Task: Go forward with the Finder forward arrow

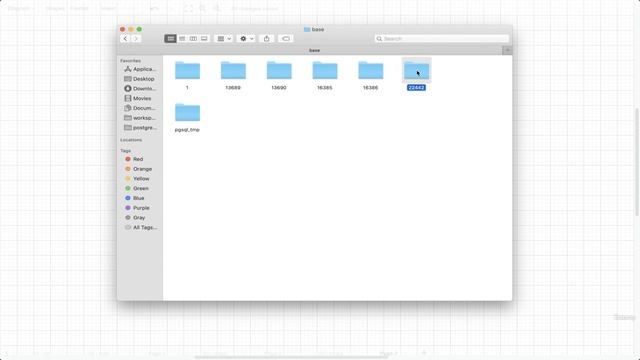Action: click(136, 38)
